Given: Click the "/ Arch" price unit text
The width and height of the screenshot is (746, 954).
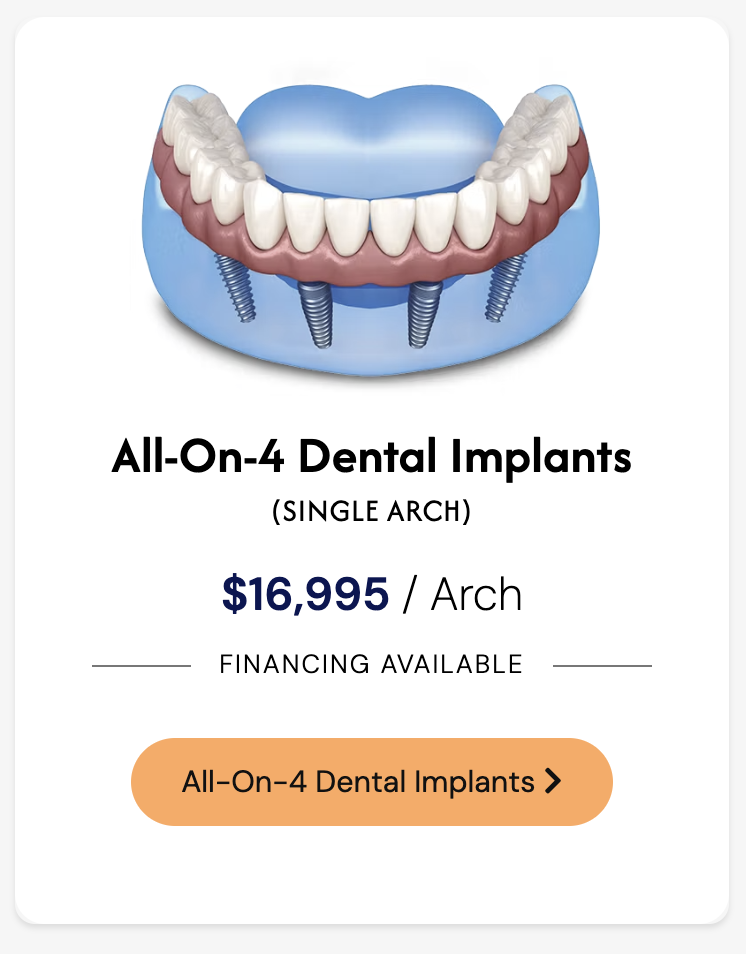Looking at the screenshot, I should pos(462,595).
